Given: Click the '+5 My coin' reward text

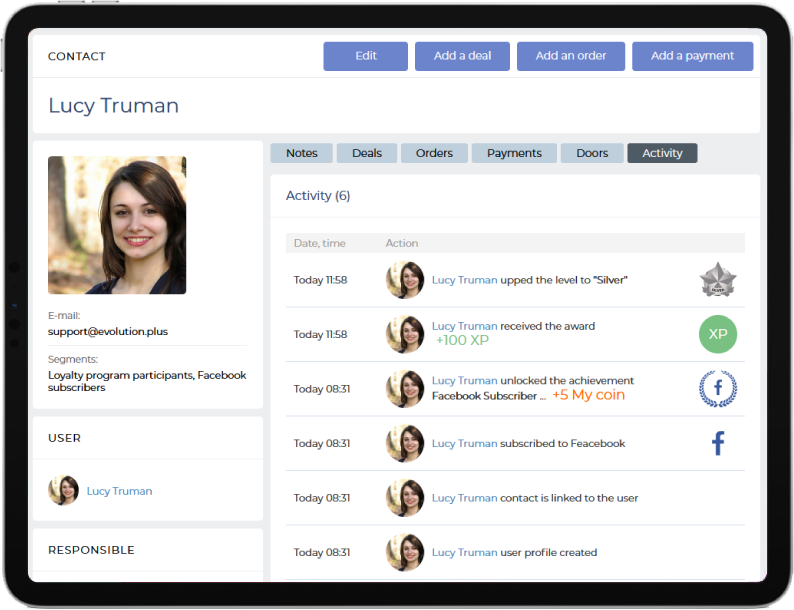Looking at the screenshot, I should click(588, 395).
